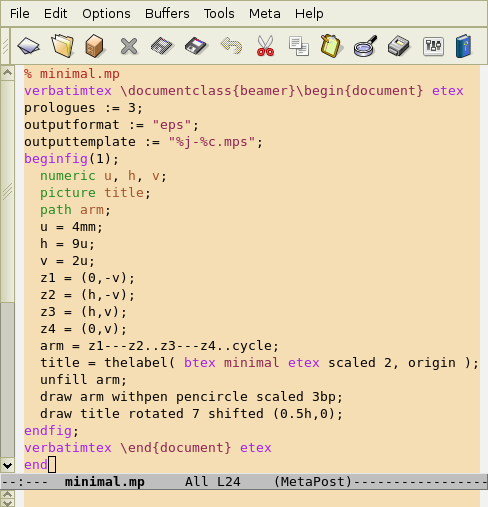Open the directory browser (Dired) icon
This screenshot has height=507, width=488.
[x=95, y=46]
